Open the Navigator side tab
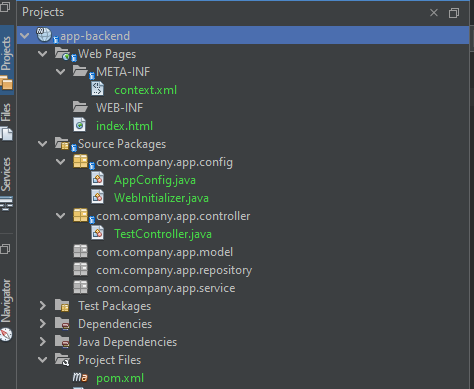Viewport: 474px width, 389px height. pos(7,310)
